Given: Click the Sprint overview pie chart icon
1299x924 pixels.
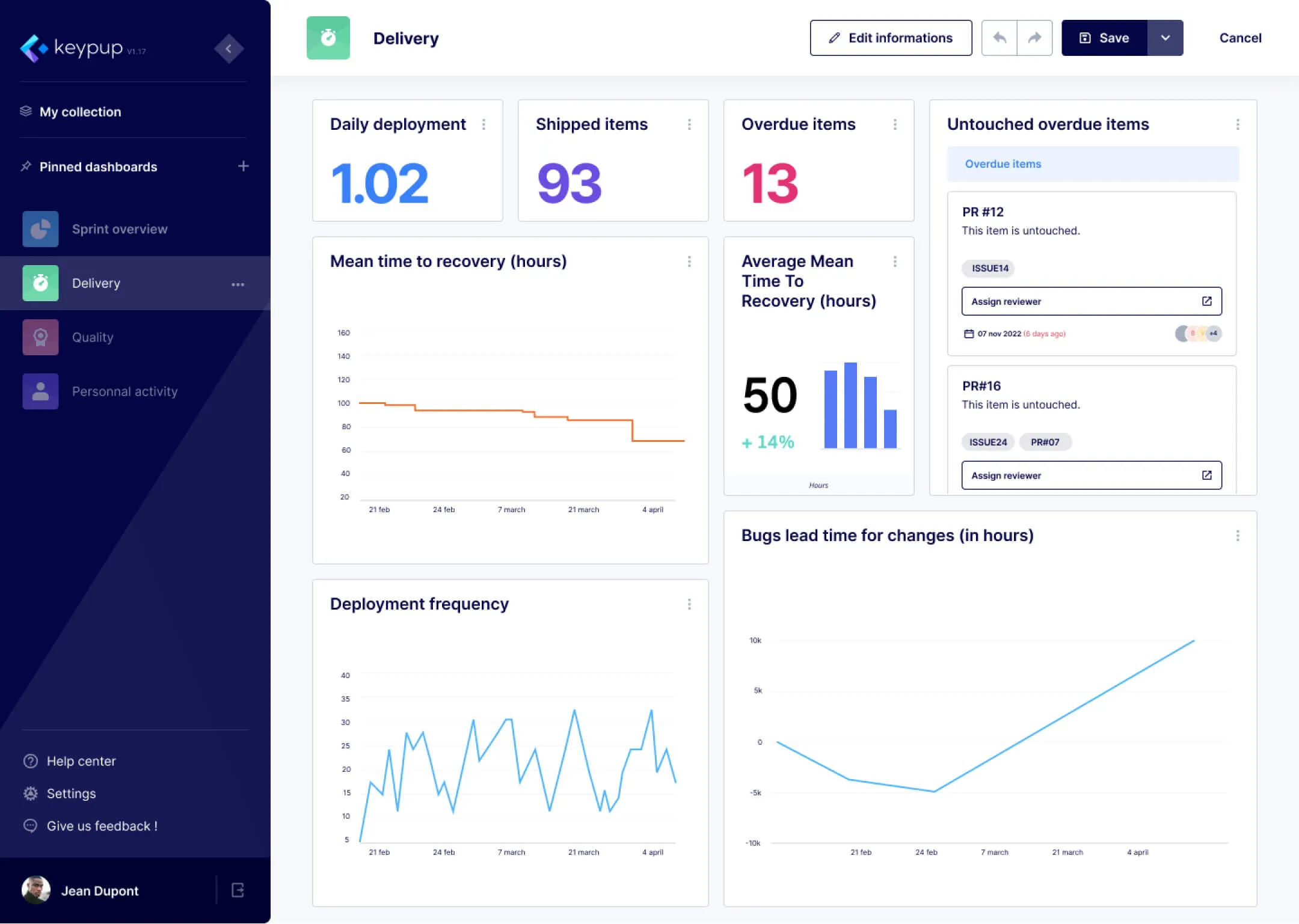Looking at the screenshot, I should click(40, 229).
